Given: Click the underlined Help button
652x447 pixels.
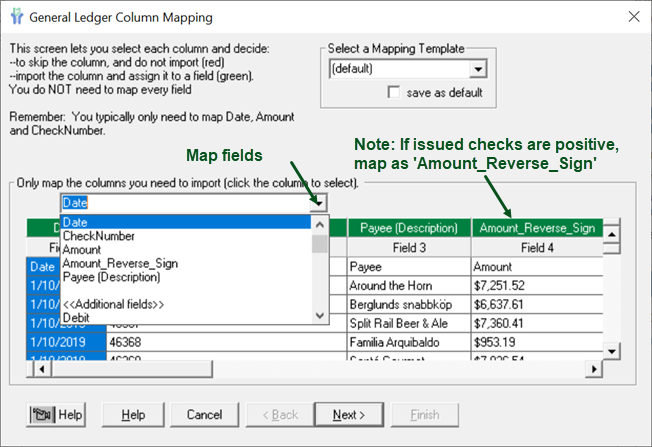Looking at the screenshot, I should click(x=133, y=415).
